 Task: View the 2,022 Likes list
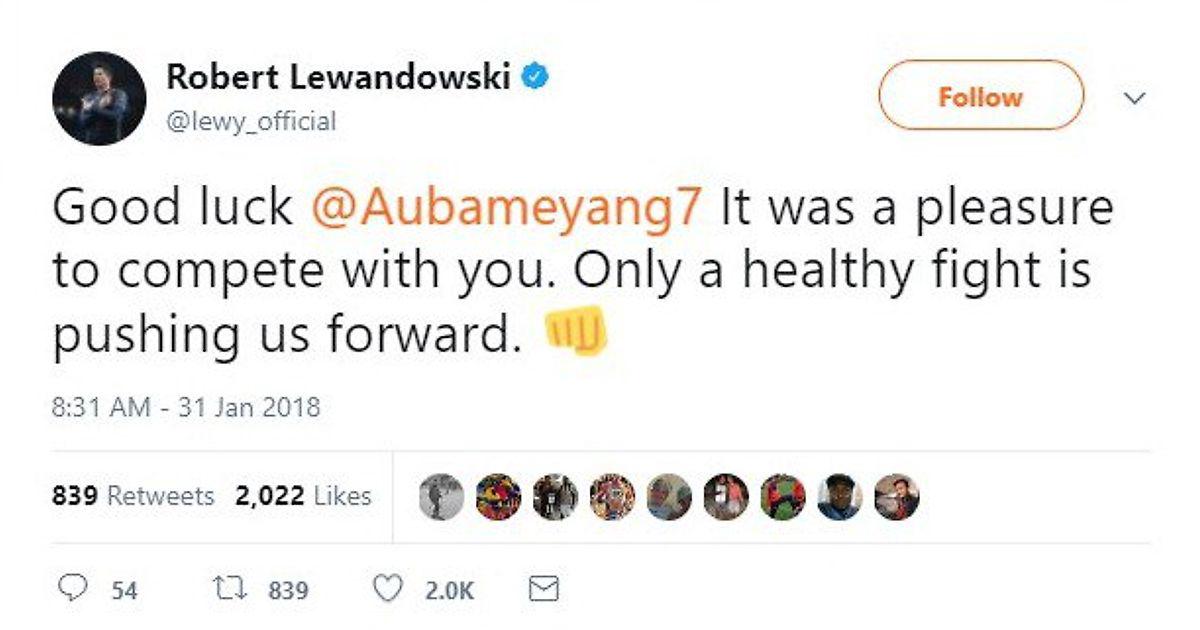304,496
